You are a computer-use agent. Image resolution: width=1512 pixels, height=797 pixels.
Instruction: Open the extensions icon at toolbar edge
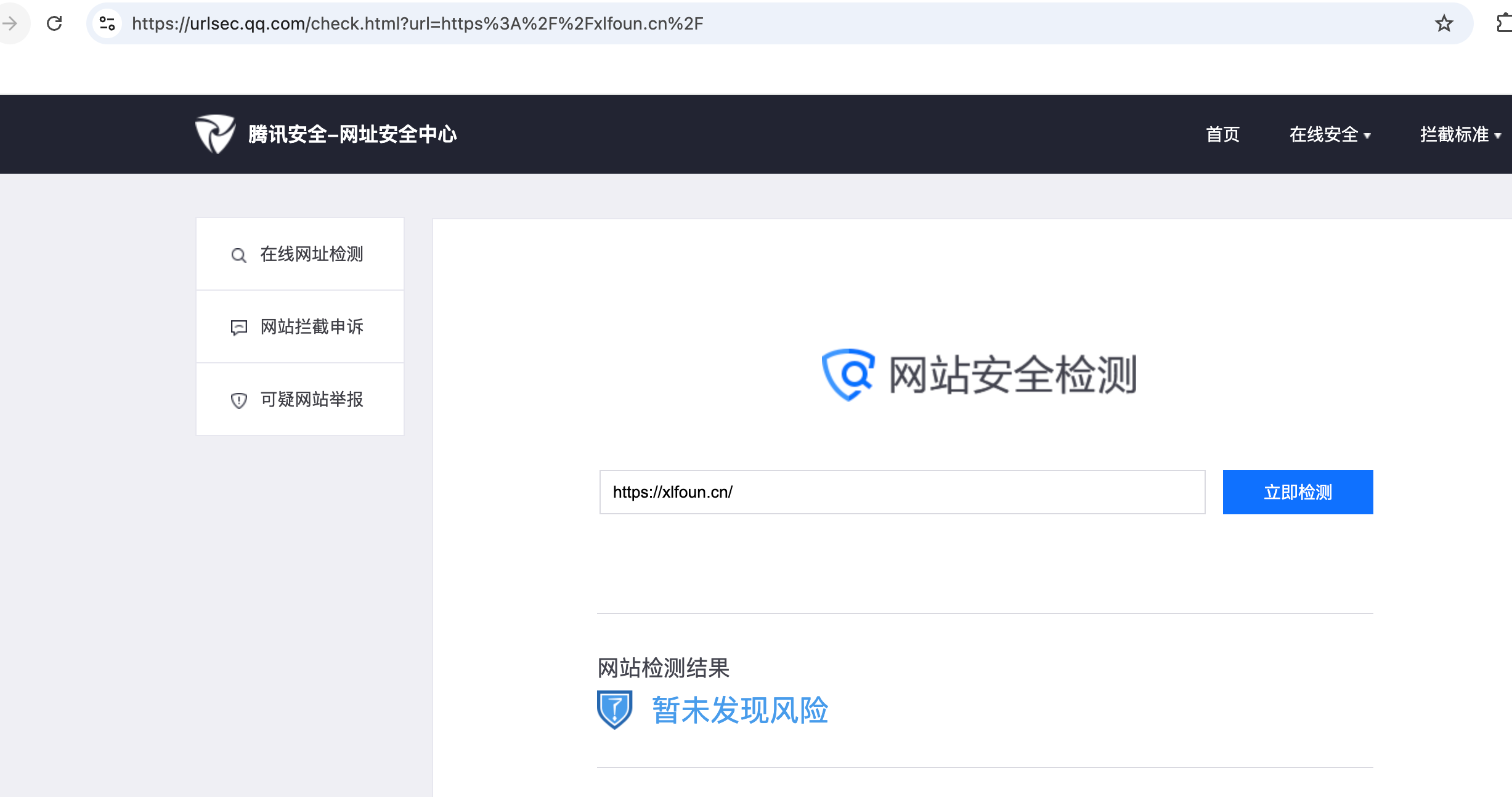point(1503,23)
